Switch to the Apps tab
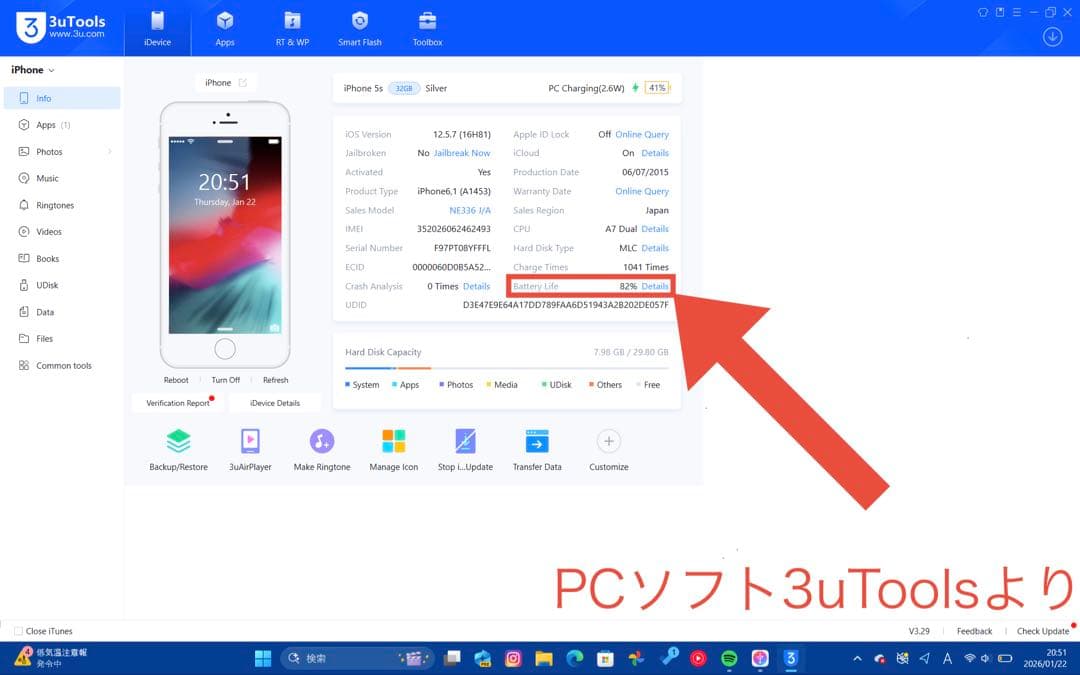1080x675 pixels. 225,28
